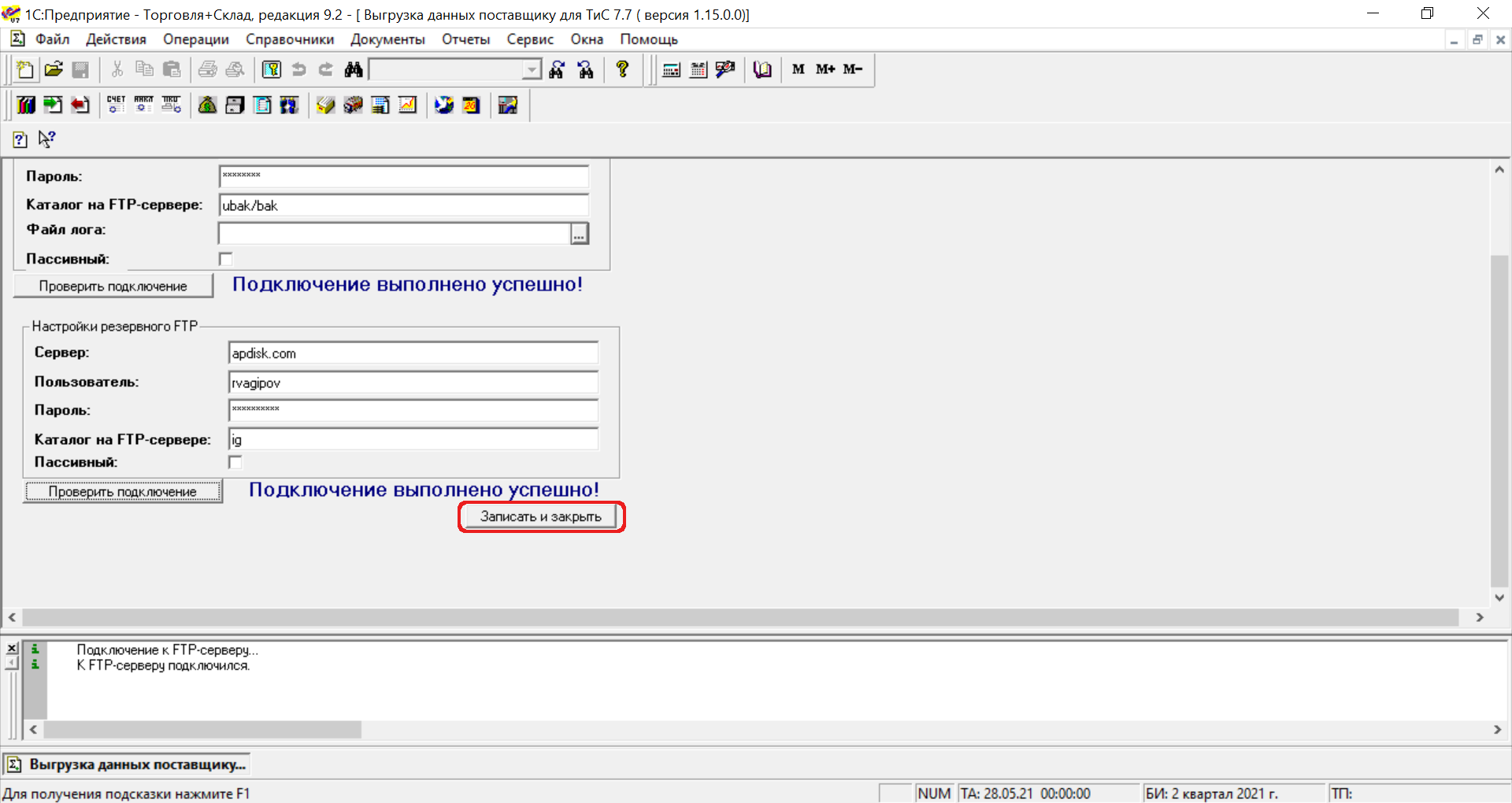Click the message panel horizontal scrollbar thumb
Image resolution: width=1512 pixels, height=803 pixels.
click(202, 730)
